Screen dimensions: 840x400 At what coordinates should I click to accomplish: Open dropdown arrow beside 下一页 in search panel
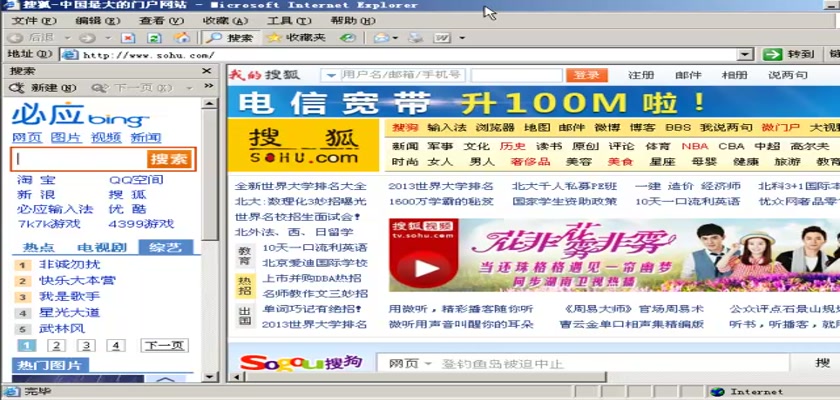190,88
